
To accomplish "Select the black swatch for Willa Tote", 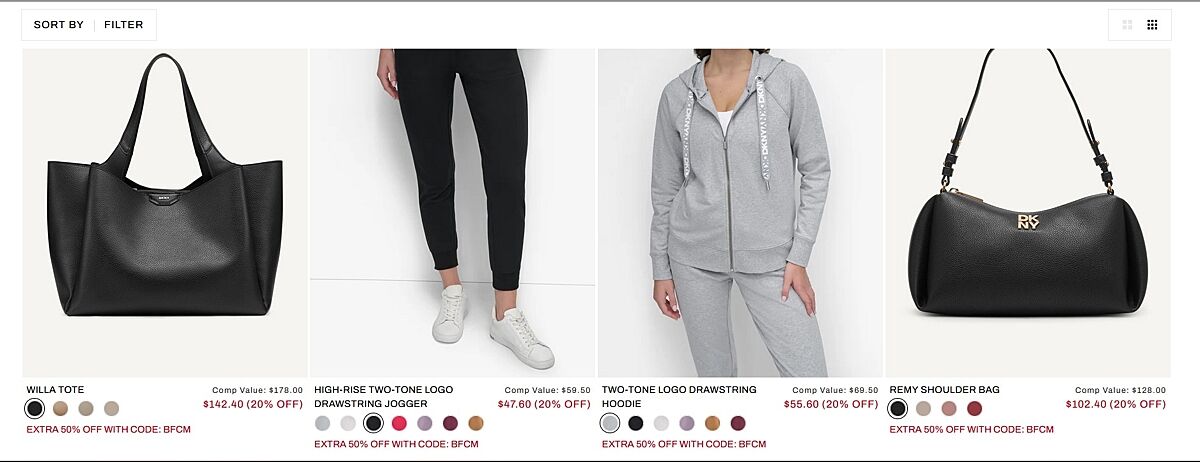I will click(35, 408).
